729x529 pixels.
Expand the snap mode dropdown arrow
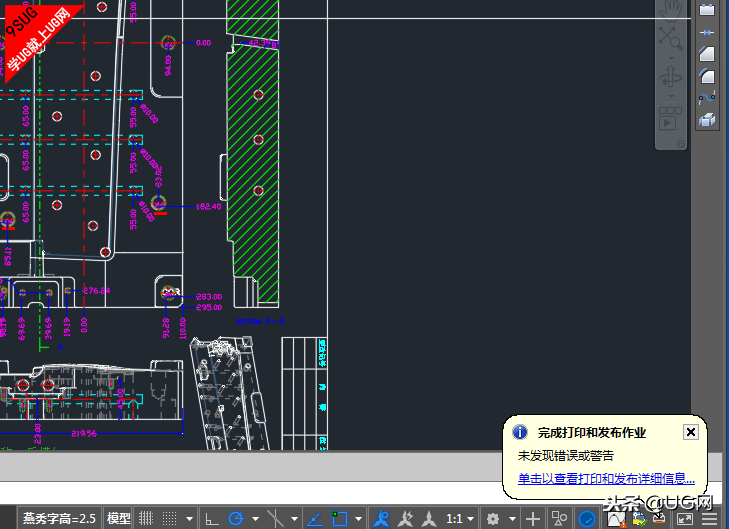(x=189, y=518)
